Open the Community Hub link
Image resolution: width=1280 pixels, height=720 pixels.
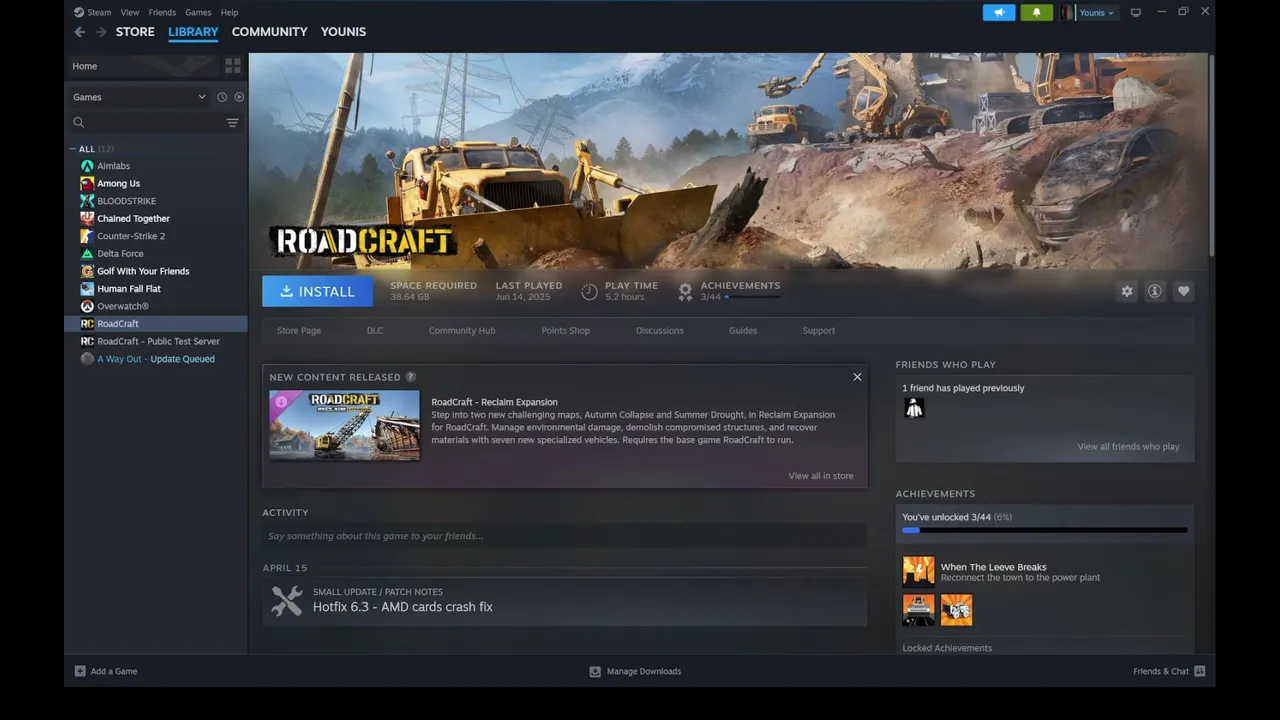point(462,331)
